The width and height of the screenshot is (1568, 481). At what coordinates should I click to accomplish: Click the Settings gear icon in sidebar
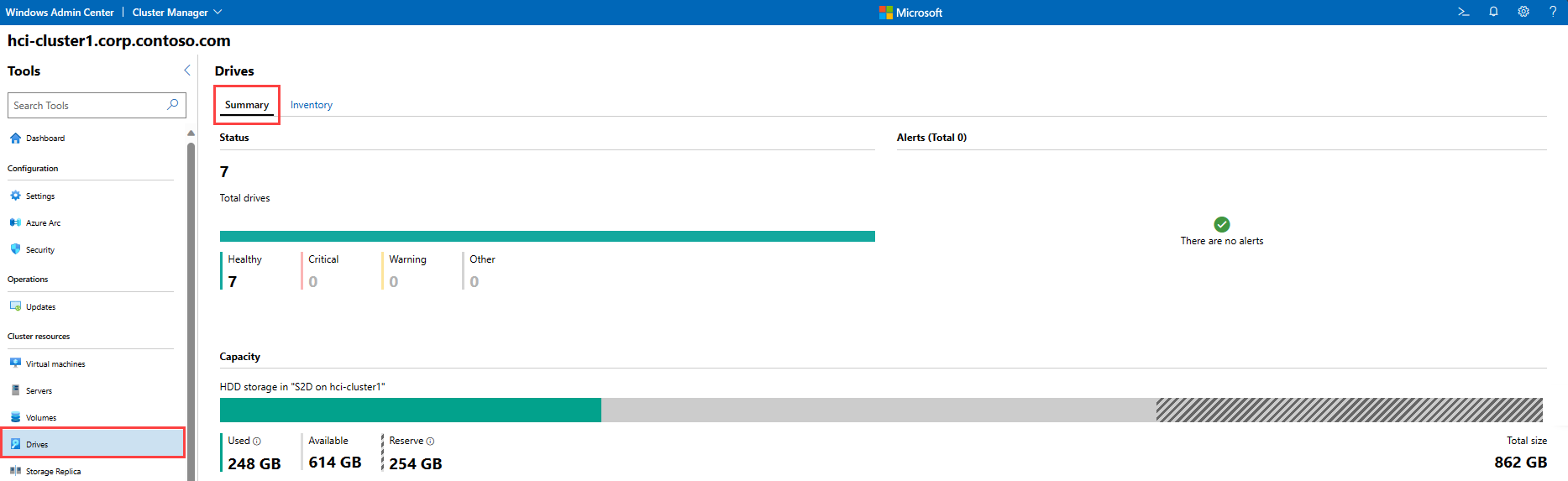point(15,196)
